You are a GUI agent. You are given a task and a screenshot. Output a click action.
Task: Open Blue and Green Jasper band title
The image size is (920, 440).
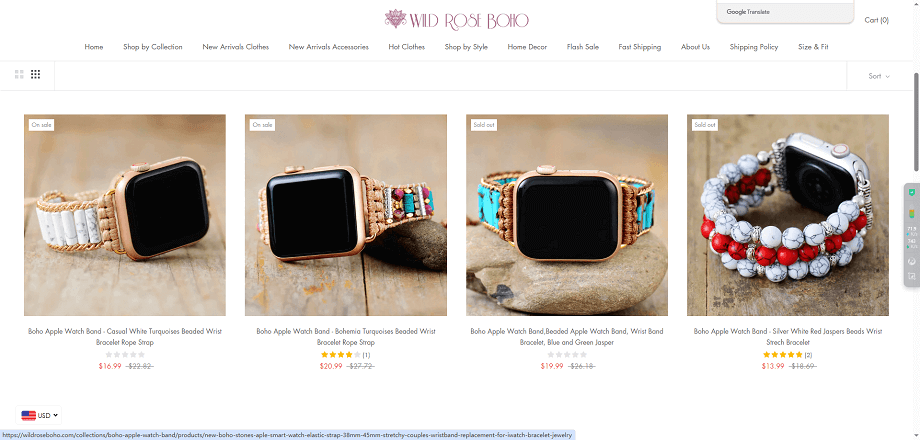point(567,337)
